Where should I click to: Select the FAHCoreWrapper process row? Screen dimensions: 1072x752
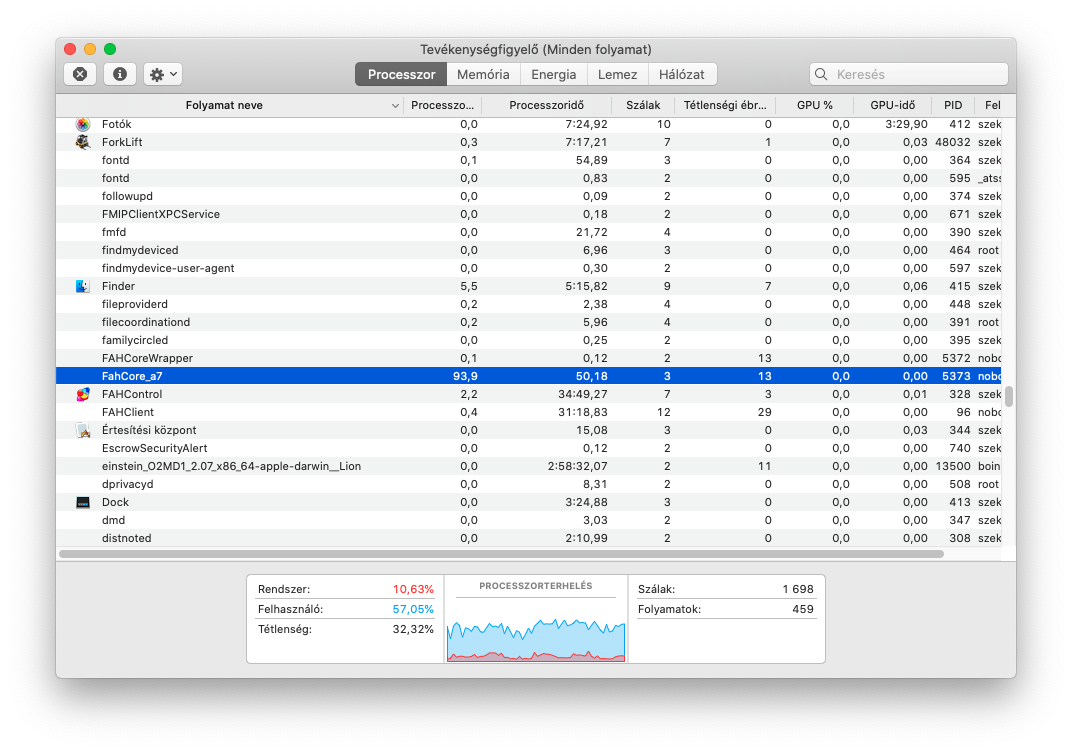(528, 358)
